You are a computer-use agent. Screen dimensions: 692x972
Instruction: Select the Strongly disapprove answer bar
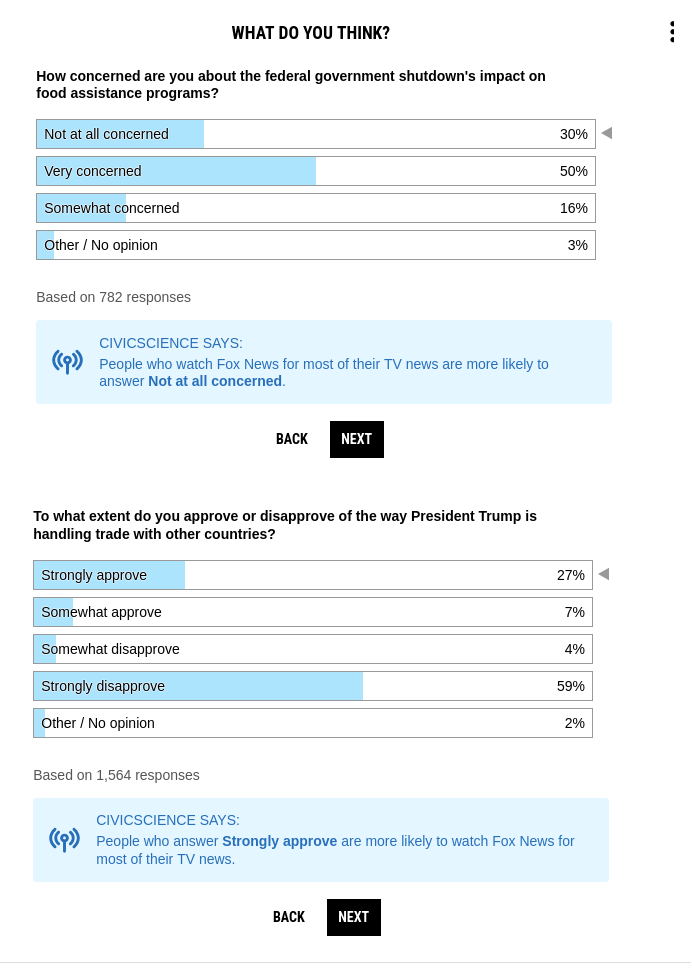(313, 686)
